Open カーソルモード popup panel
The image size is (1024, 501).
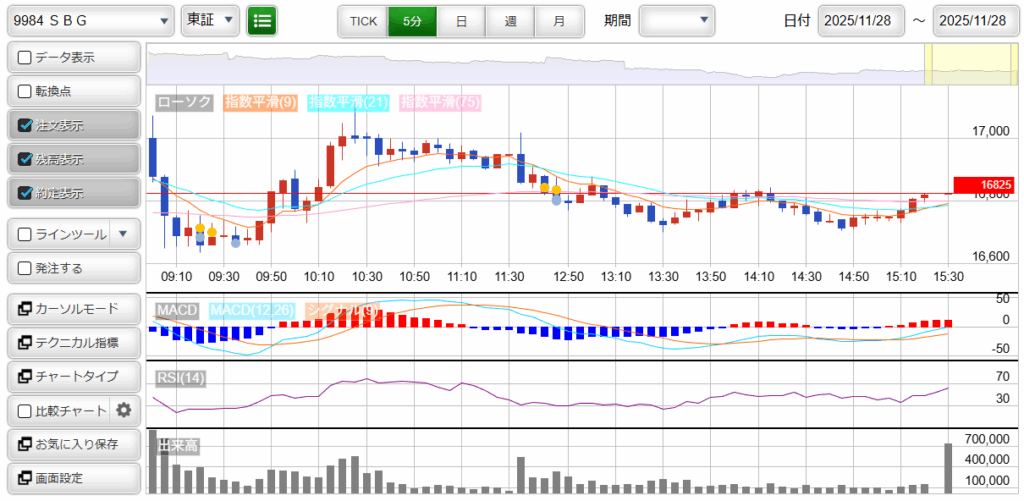[x=73, y=308]
